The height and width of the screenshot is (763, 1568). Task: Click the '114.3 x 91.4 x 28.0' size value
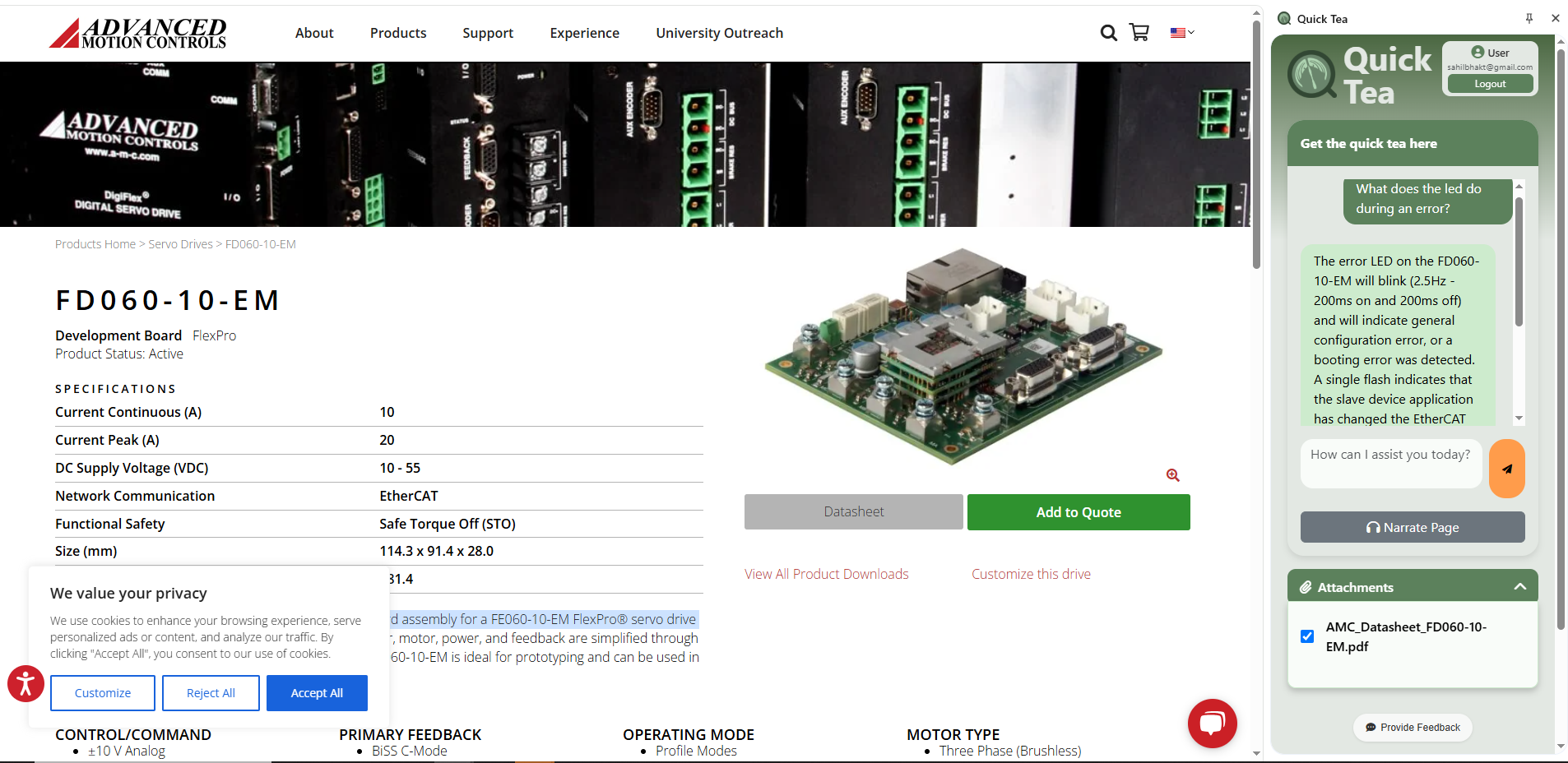(437, 551)
